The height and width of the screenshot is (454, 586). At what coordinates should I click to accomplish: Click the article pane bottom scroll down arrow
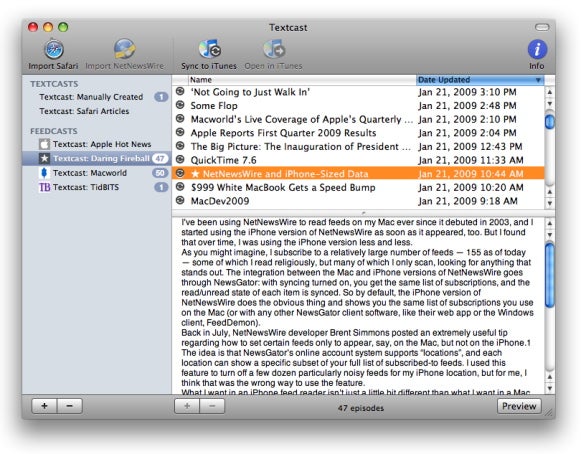point(550,388)
